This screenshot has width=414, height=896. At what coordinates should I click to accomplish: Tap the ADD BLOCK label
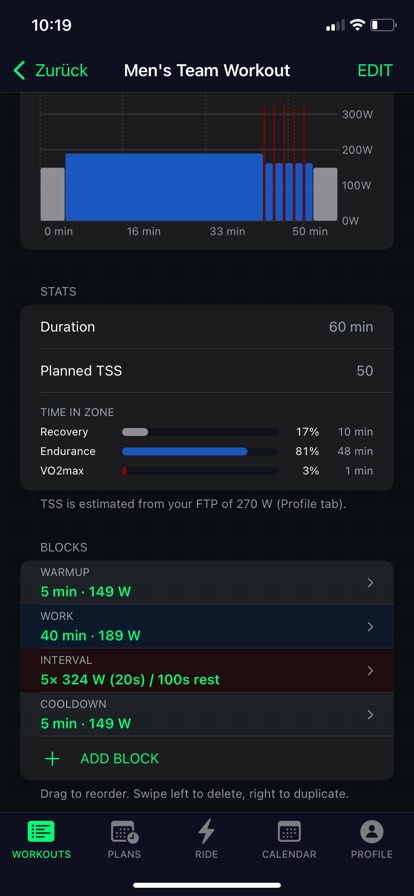120,759
